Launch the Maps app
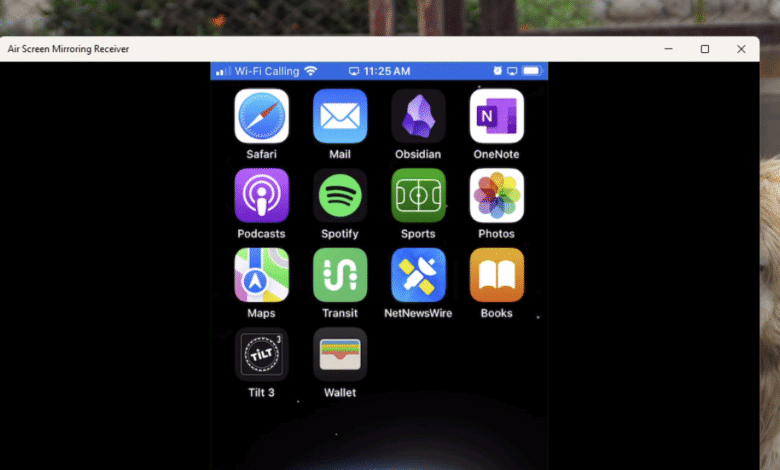This screenshot has width=780, height=470. 261,275
